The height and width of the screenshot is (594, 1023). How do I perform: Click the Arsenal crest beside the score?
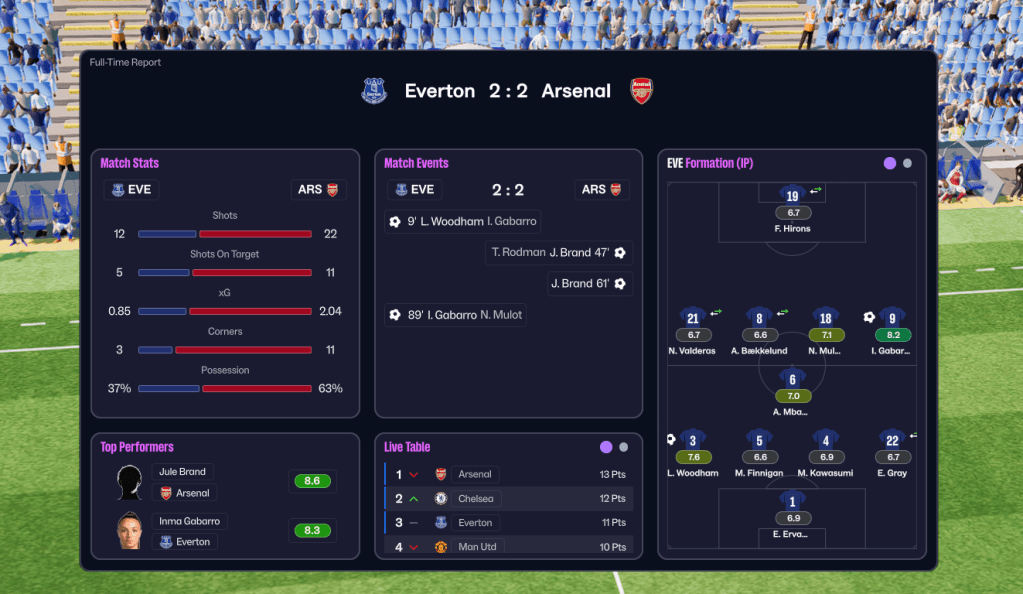[641, 91]
